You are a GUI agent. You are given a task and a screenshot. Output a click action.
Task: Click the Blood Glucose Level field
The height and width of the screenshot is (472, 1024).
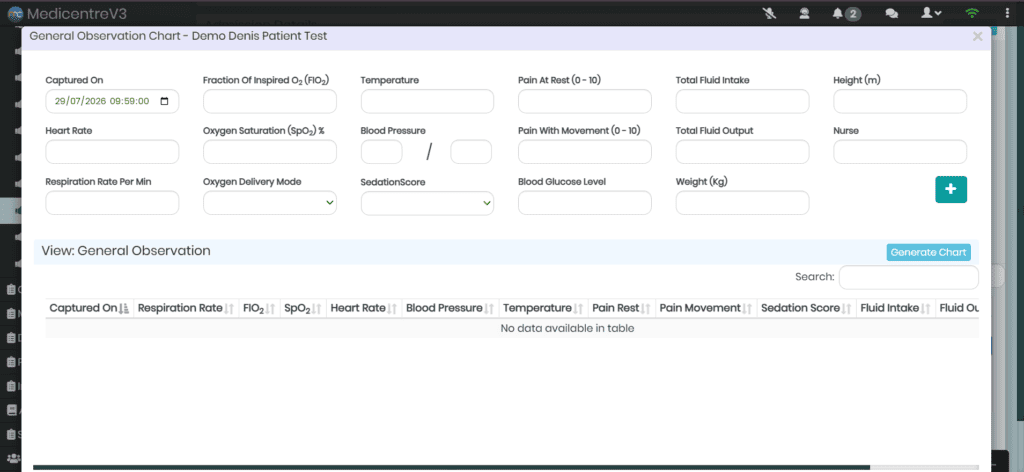pos(584,203)
